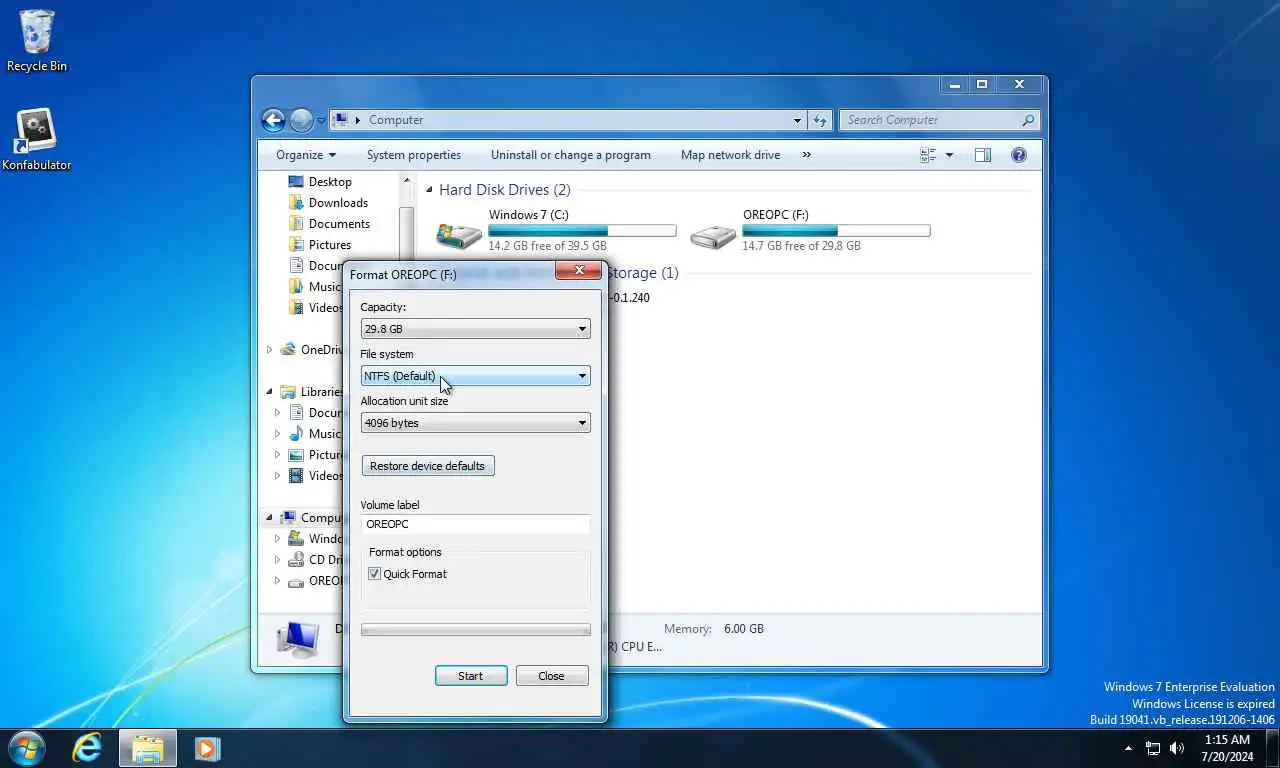Go back in Explorer window
The width and height of the screenshot is (1280, 768).
click(x=273, y=120)
